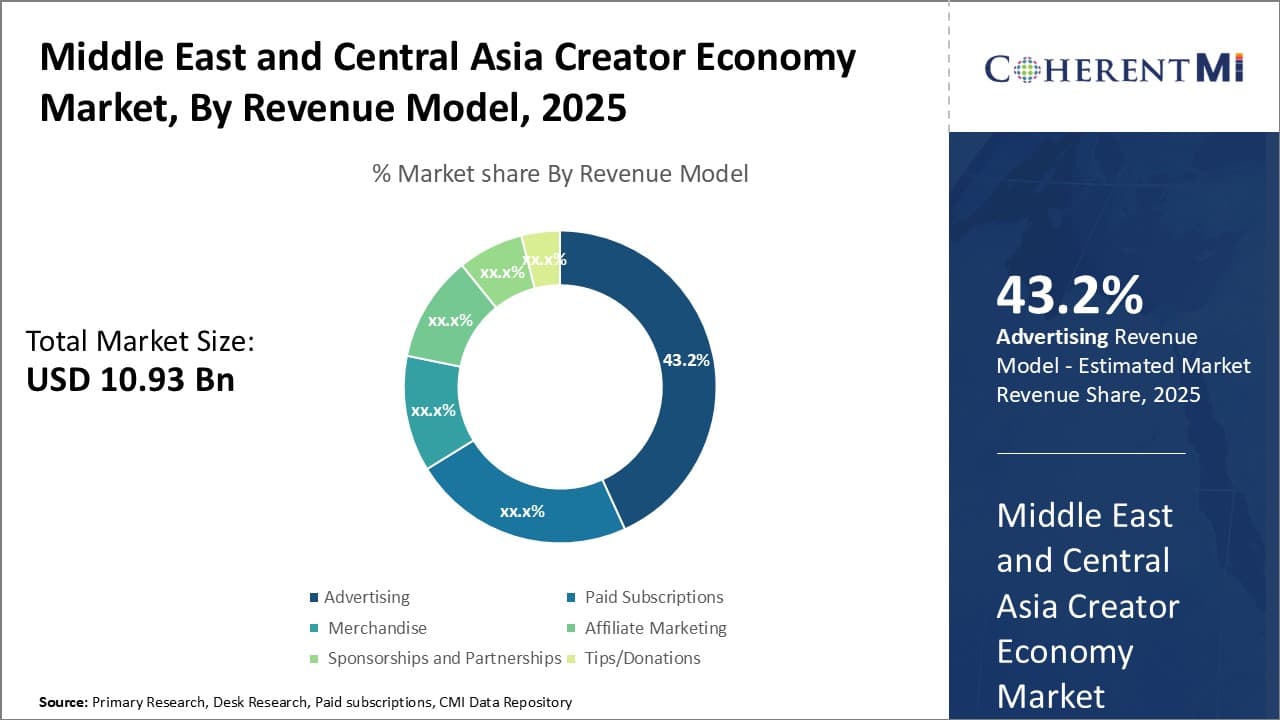Select the Advertising legend marker
The width and height of the screenshot is (1280, 720).
tap(315, 597)
